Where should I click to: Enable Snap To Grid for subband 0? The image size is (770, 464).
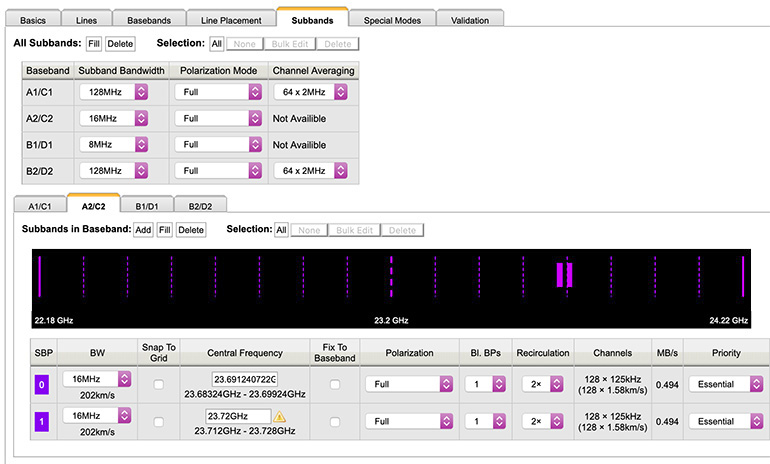click(160, 384)
